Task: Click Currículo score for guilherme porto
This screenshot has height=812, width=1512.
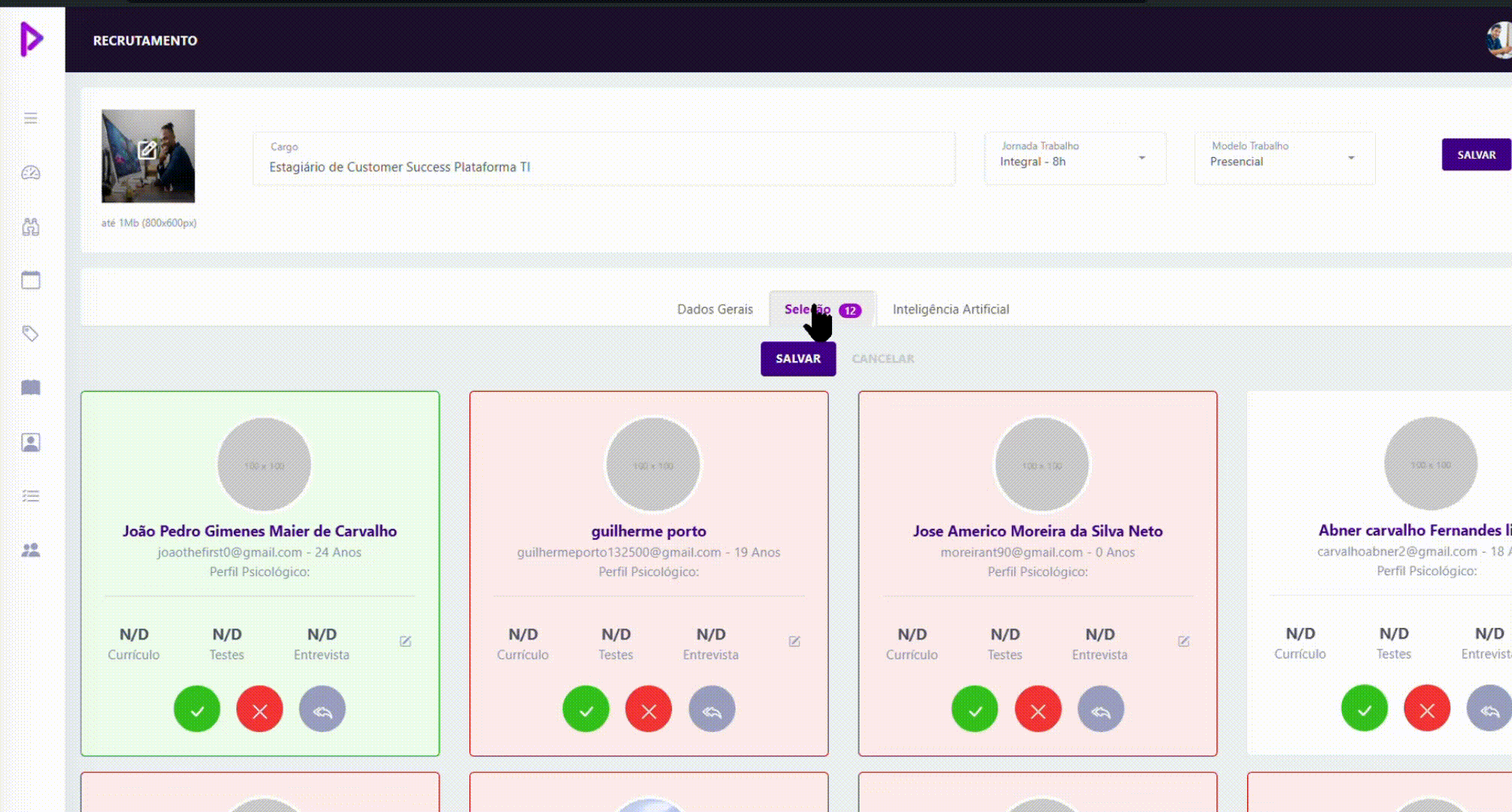Action: coord(523,644)
